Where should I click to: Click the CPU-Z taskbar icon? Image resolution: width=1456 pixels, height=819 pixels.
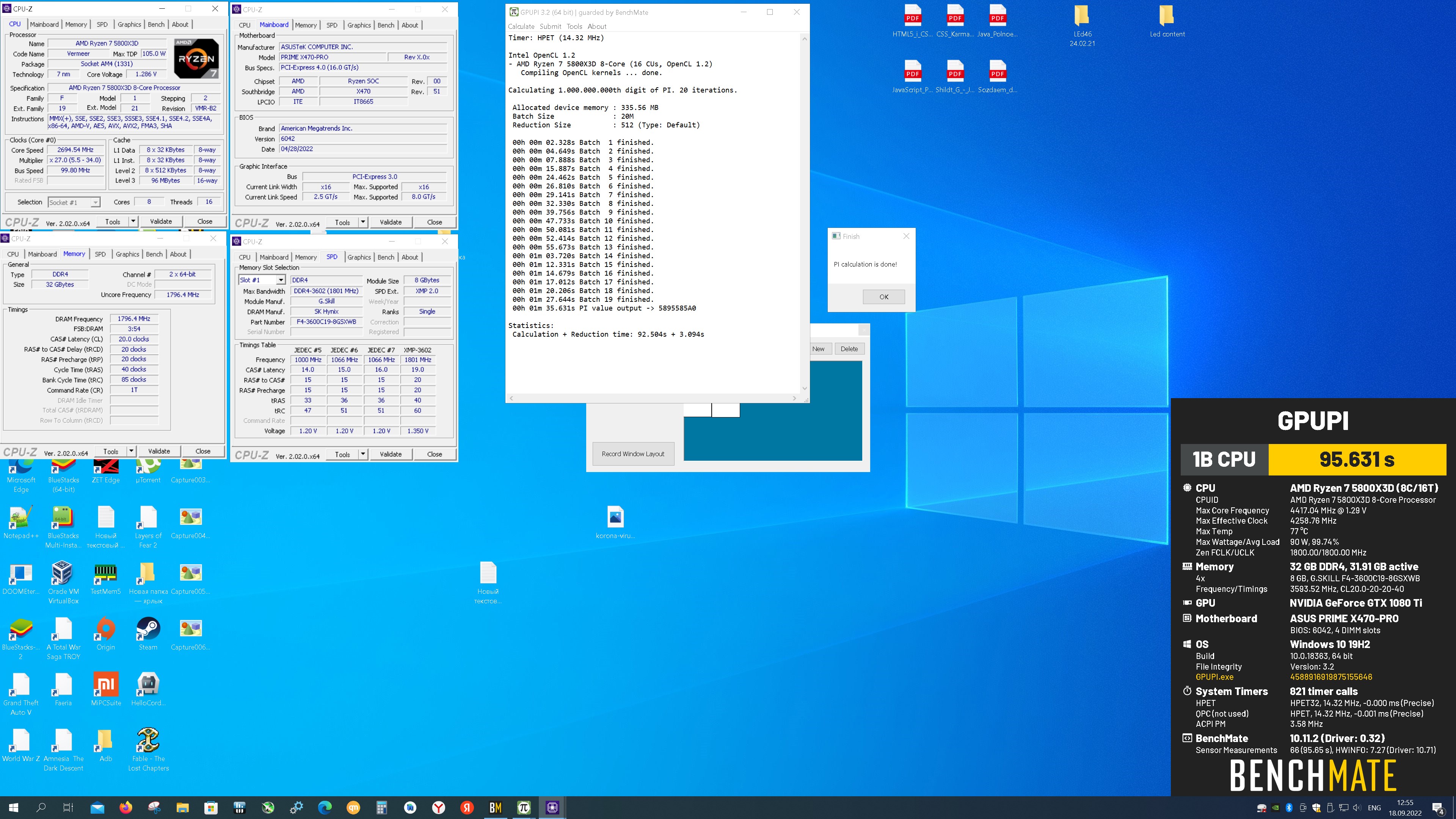tap(552, 808)
